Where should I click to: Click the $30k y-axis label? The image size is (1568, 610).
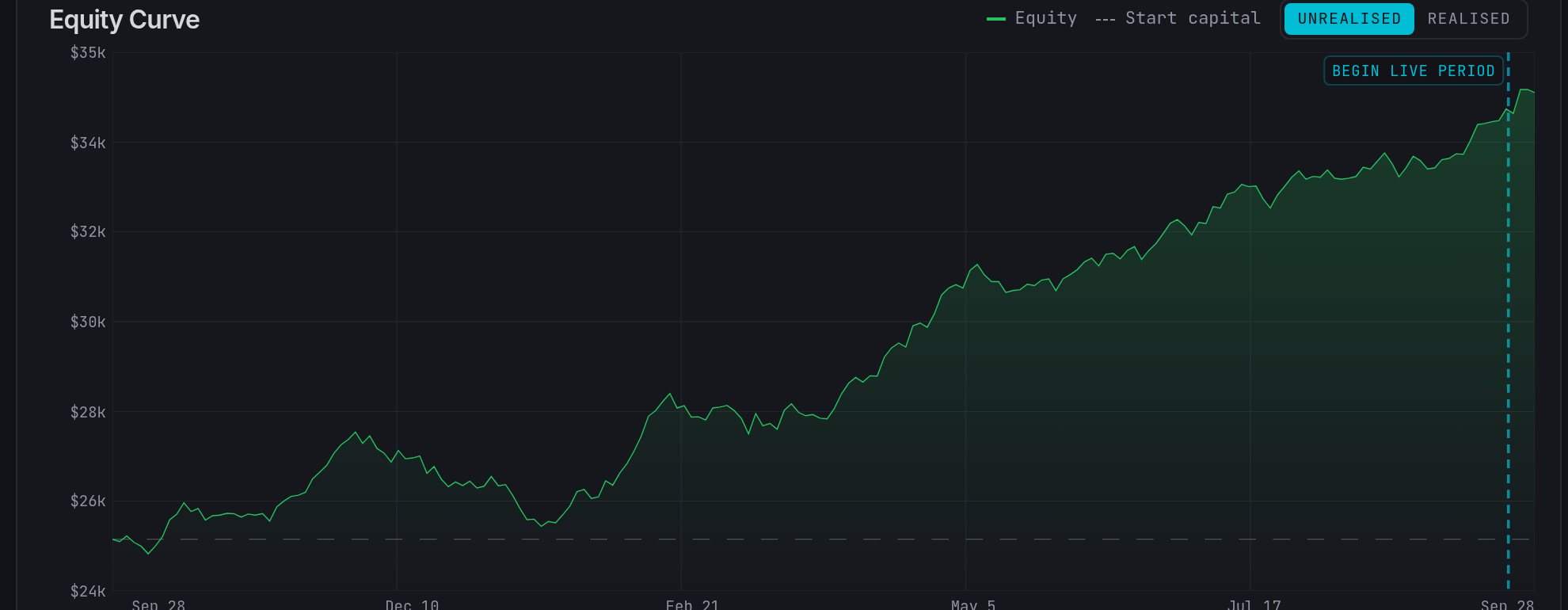pyautogui.click(x=88, y=322)
